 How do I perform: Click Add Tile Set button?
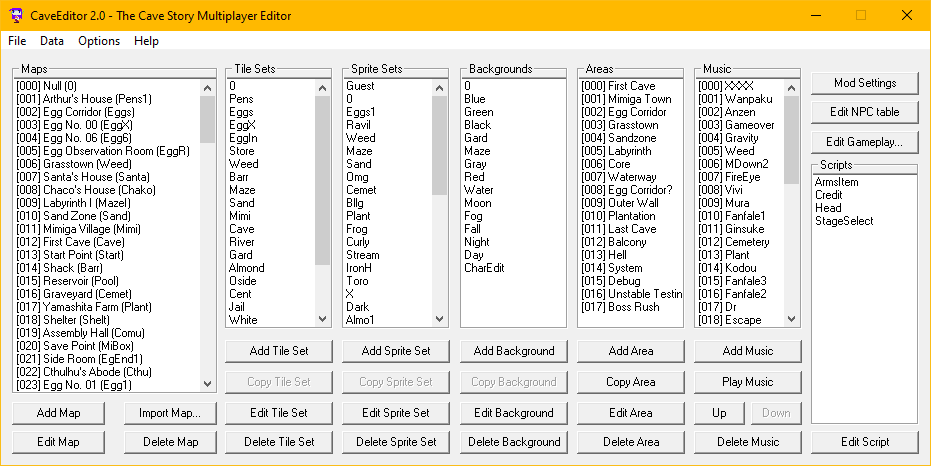coord(279,351)
